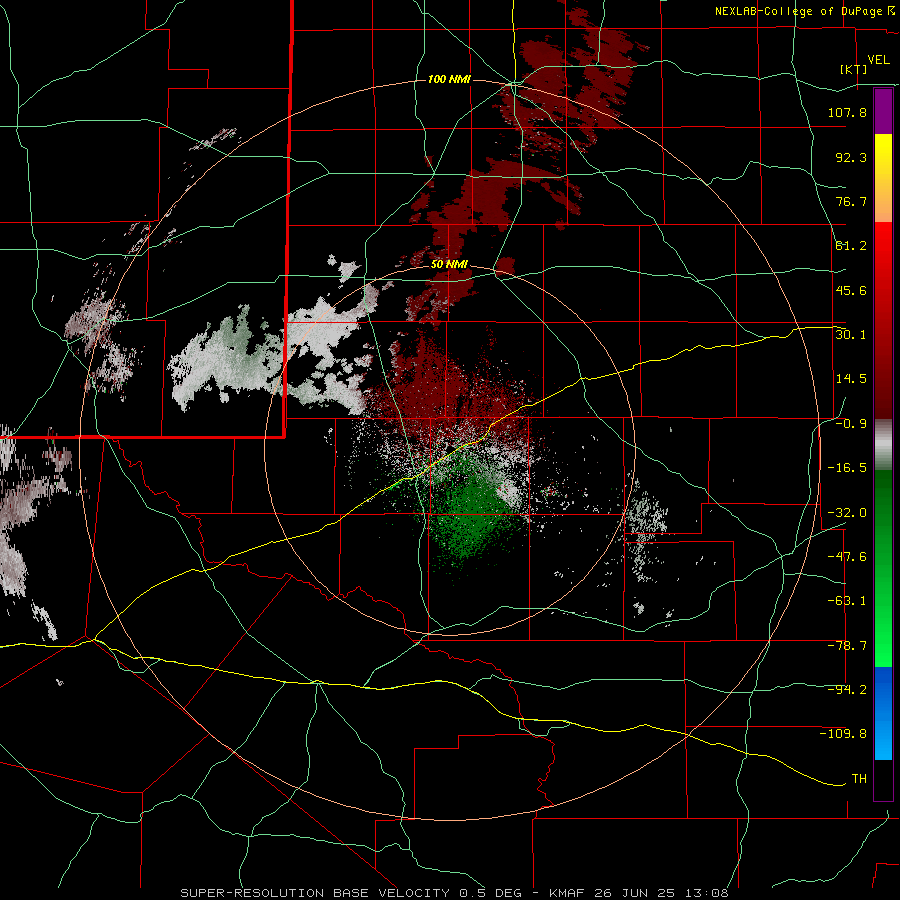Select the -32.0 velocity scale value
Screen dimensions: 900x900
click(847, 513)
